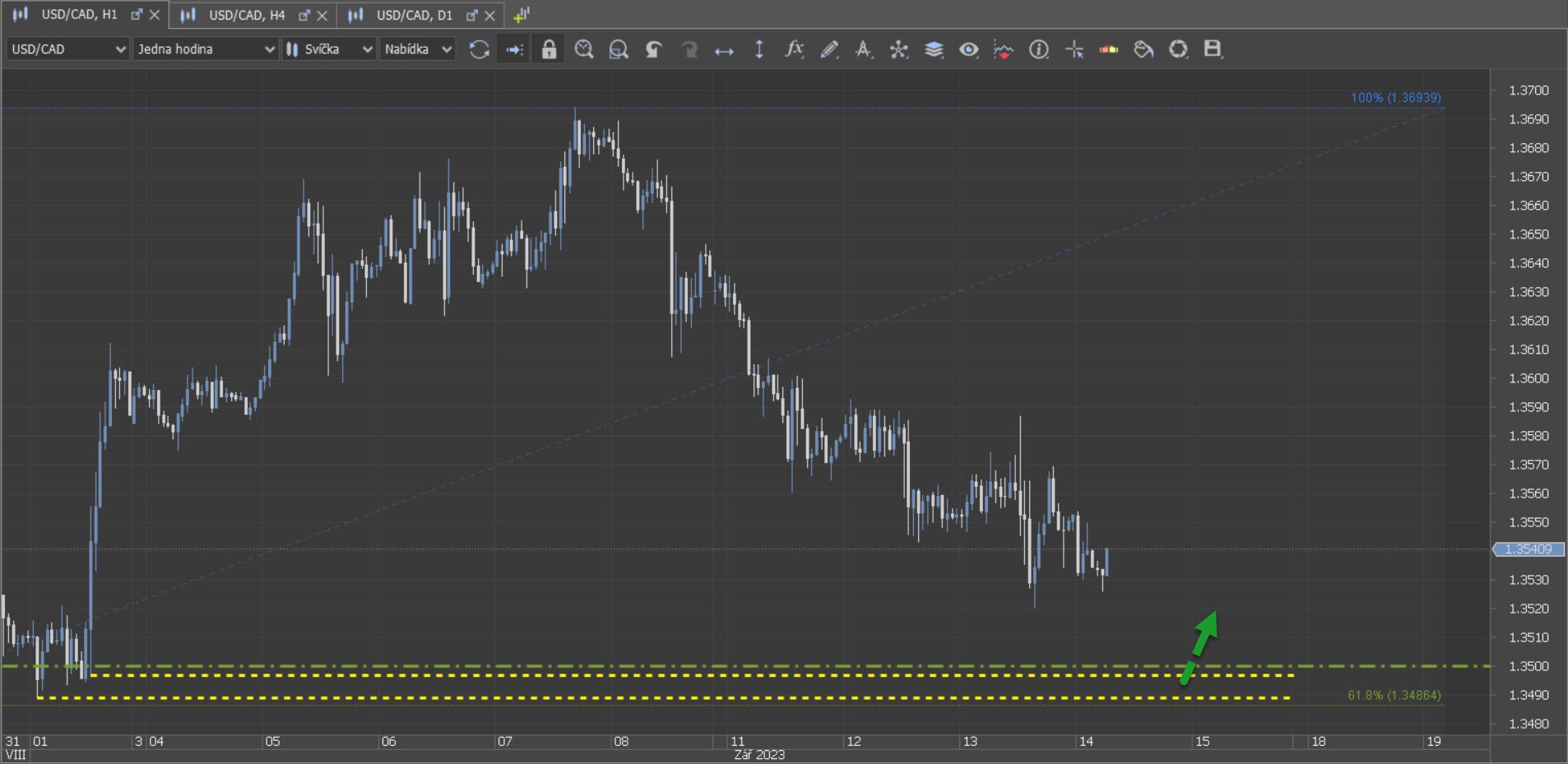Click the refresh chart icon
Image resolution: width=1568 pixels, height=764 pixels.
480,49
